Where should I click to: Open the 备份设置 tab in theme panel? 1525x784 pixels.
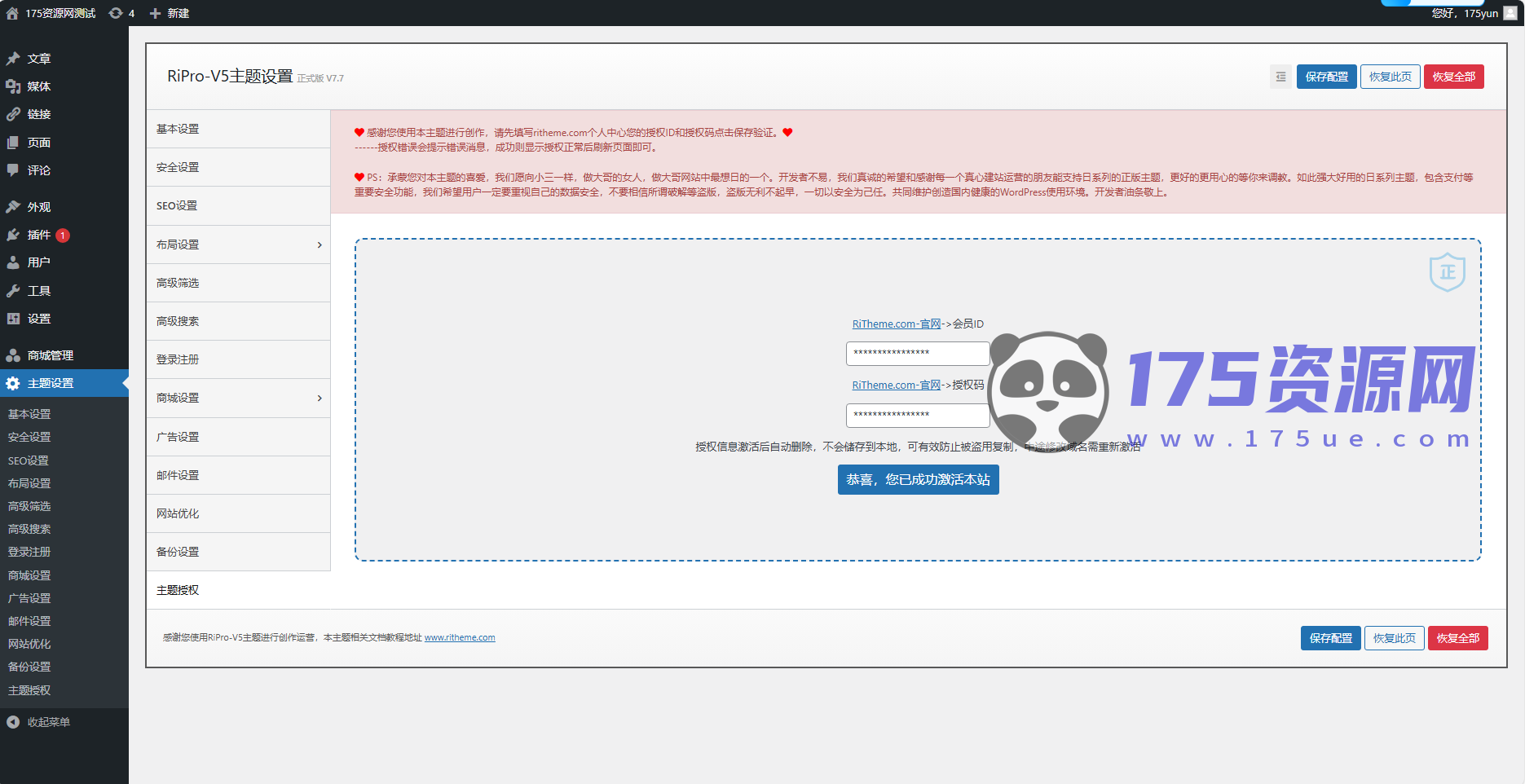(238, 552)
